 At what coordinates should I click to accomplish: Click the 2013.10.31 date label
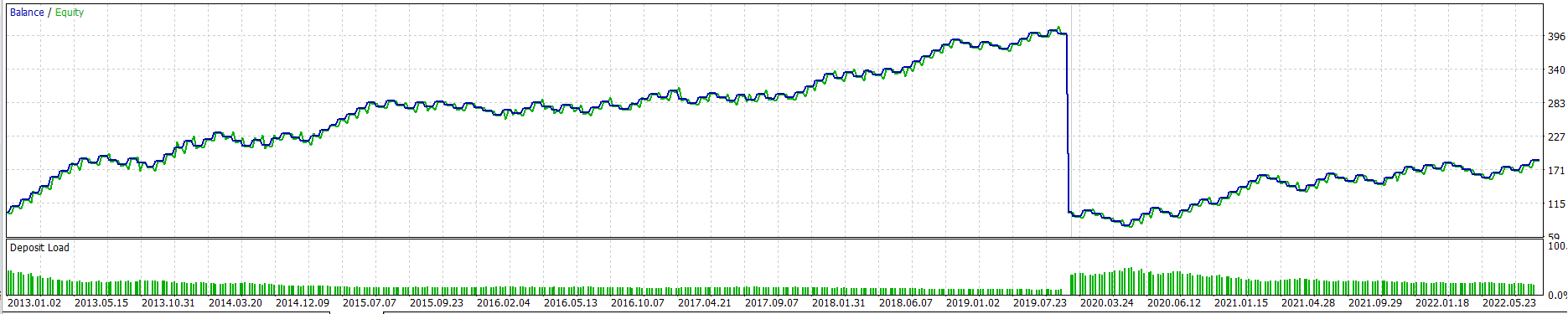click(x=168, y=303)
